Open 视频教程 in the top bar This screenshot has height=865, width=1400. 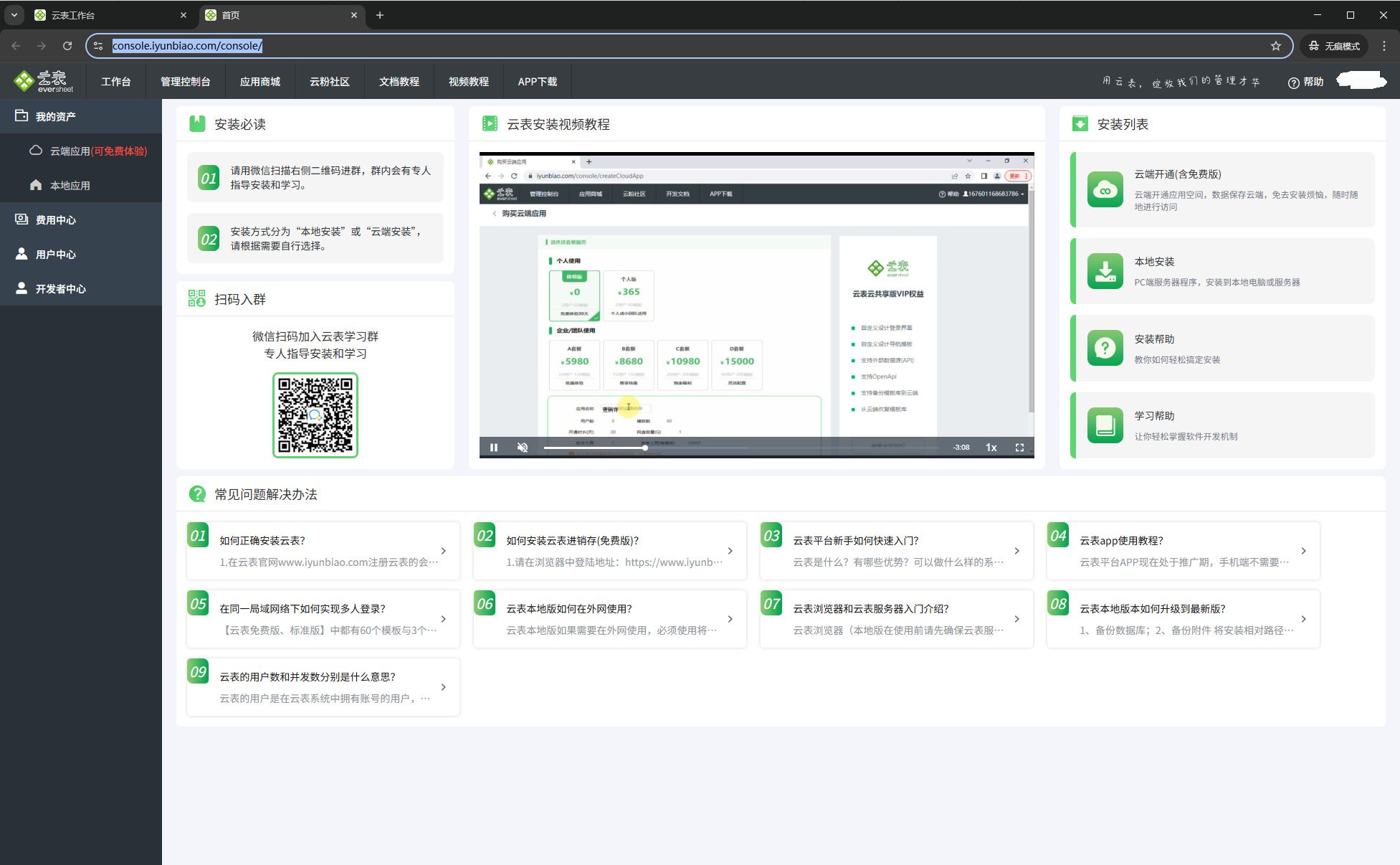pyautogui.click(x=469, y=82)
